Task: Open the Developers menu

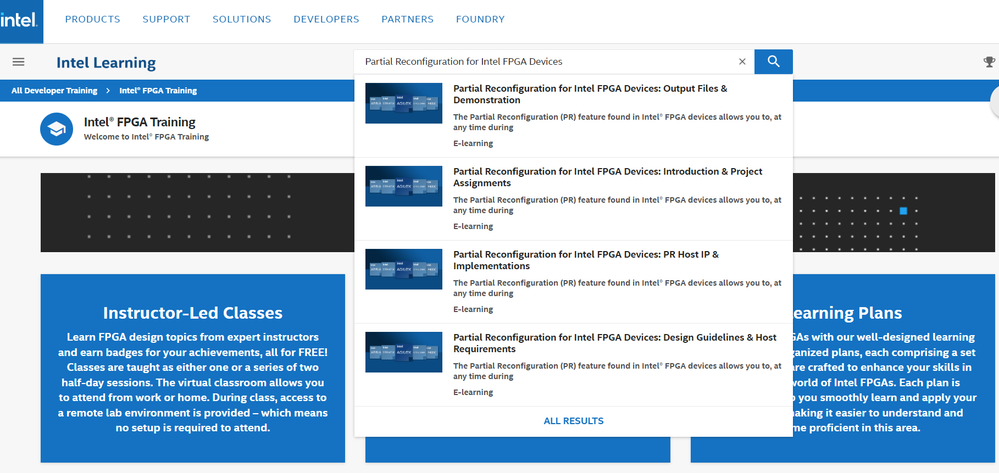Action: click(x=326, y=19)
